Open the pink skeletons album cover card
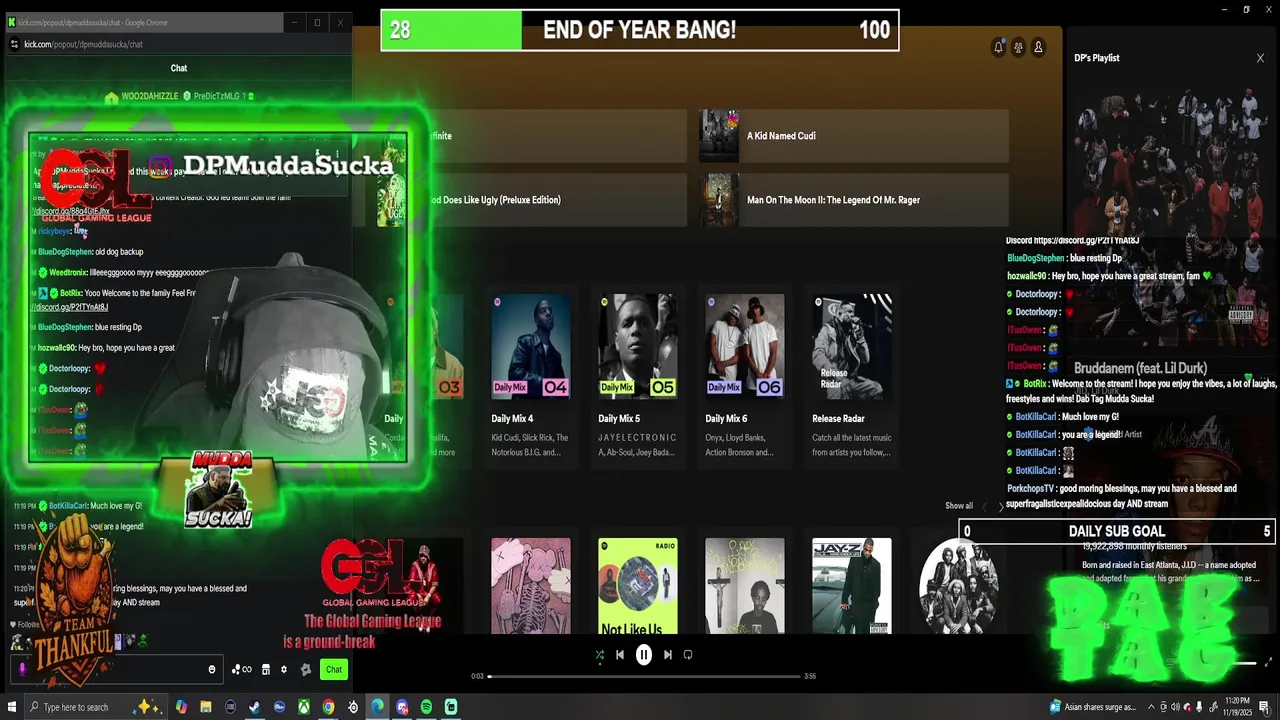 530,586
